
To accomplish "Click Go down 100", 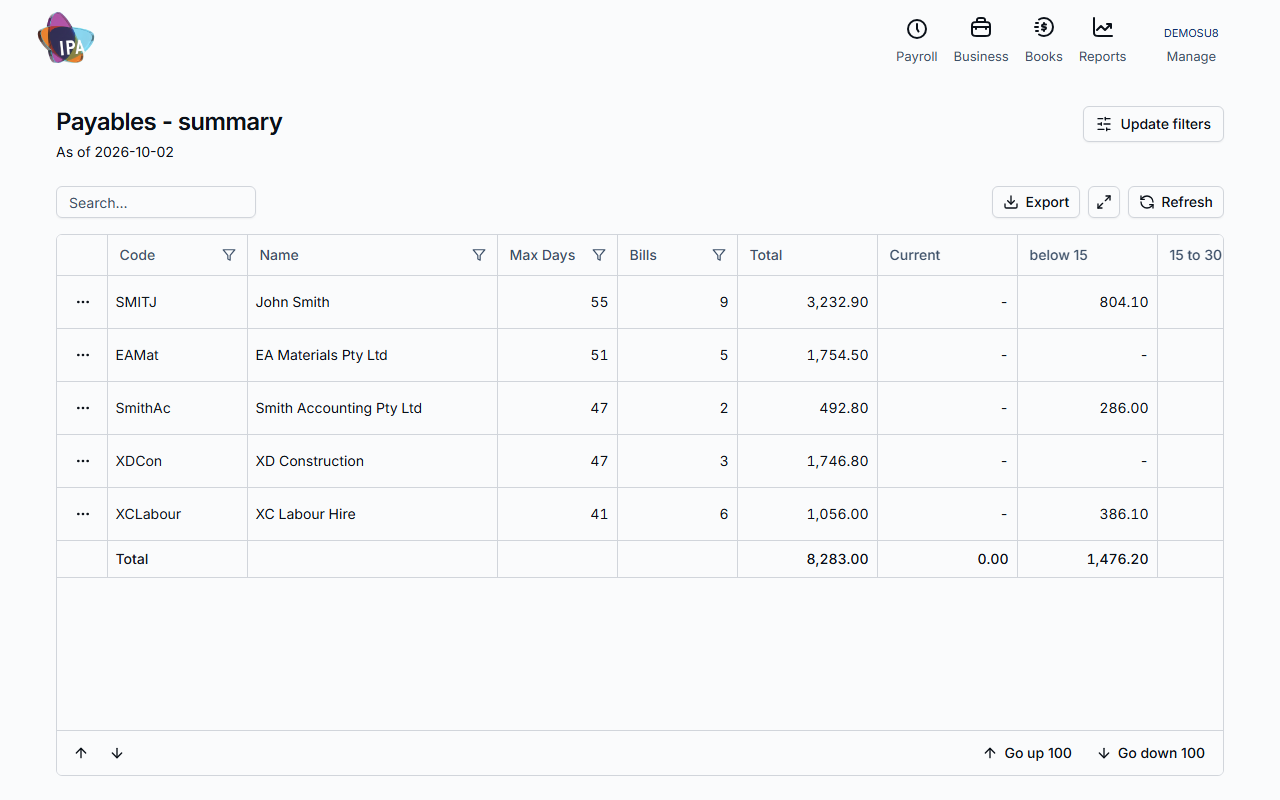I will point(1151,753).
